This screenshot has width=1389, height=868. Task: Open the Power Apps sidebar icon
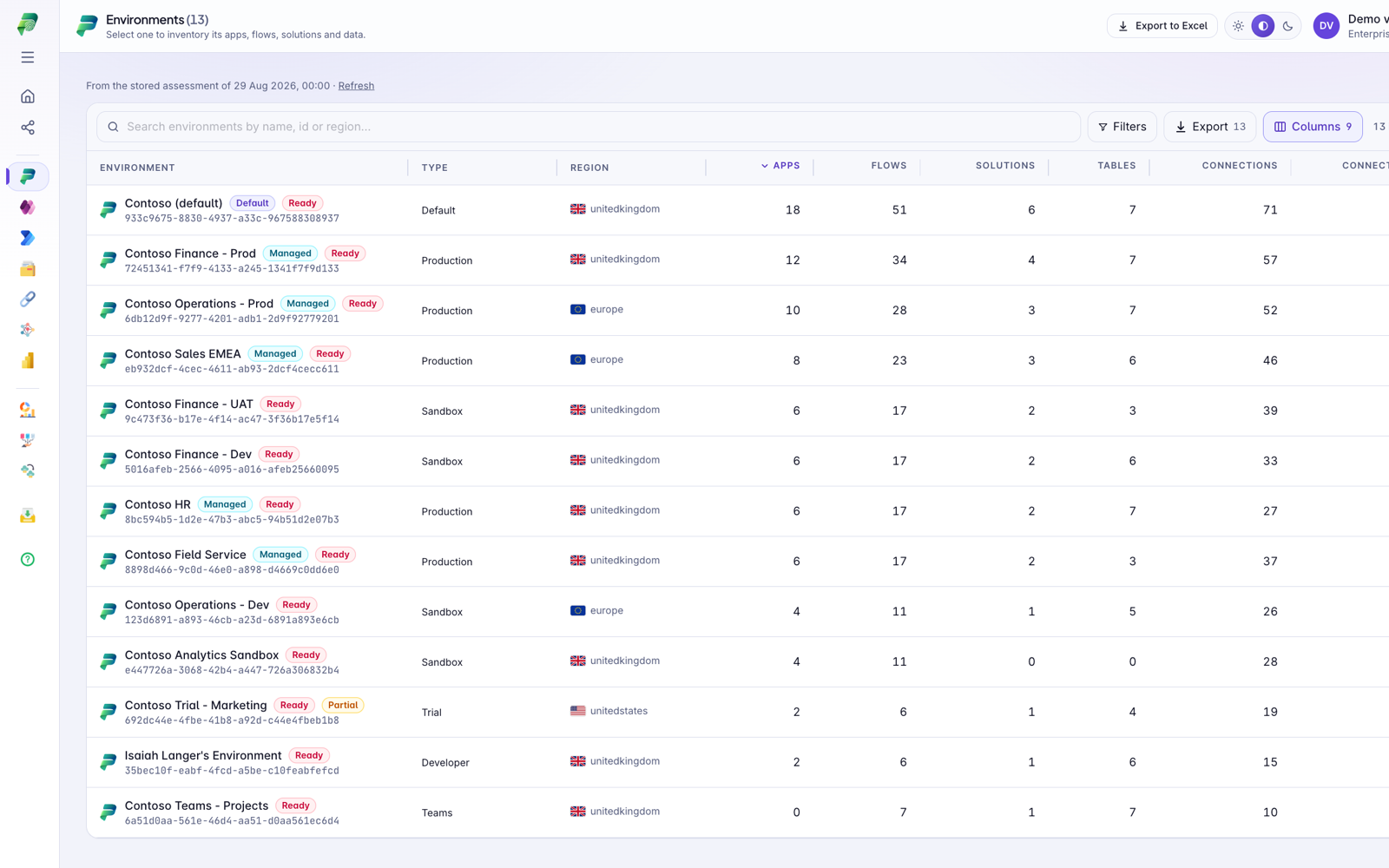[28, 207]
